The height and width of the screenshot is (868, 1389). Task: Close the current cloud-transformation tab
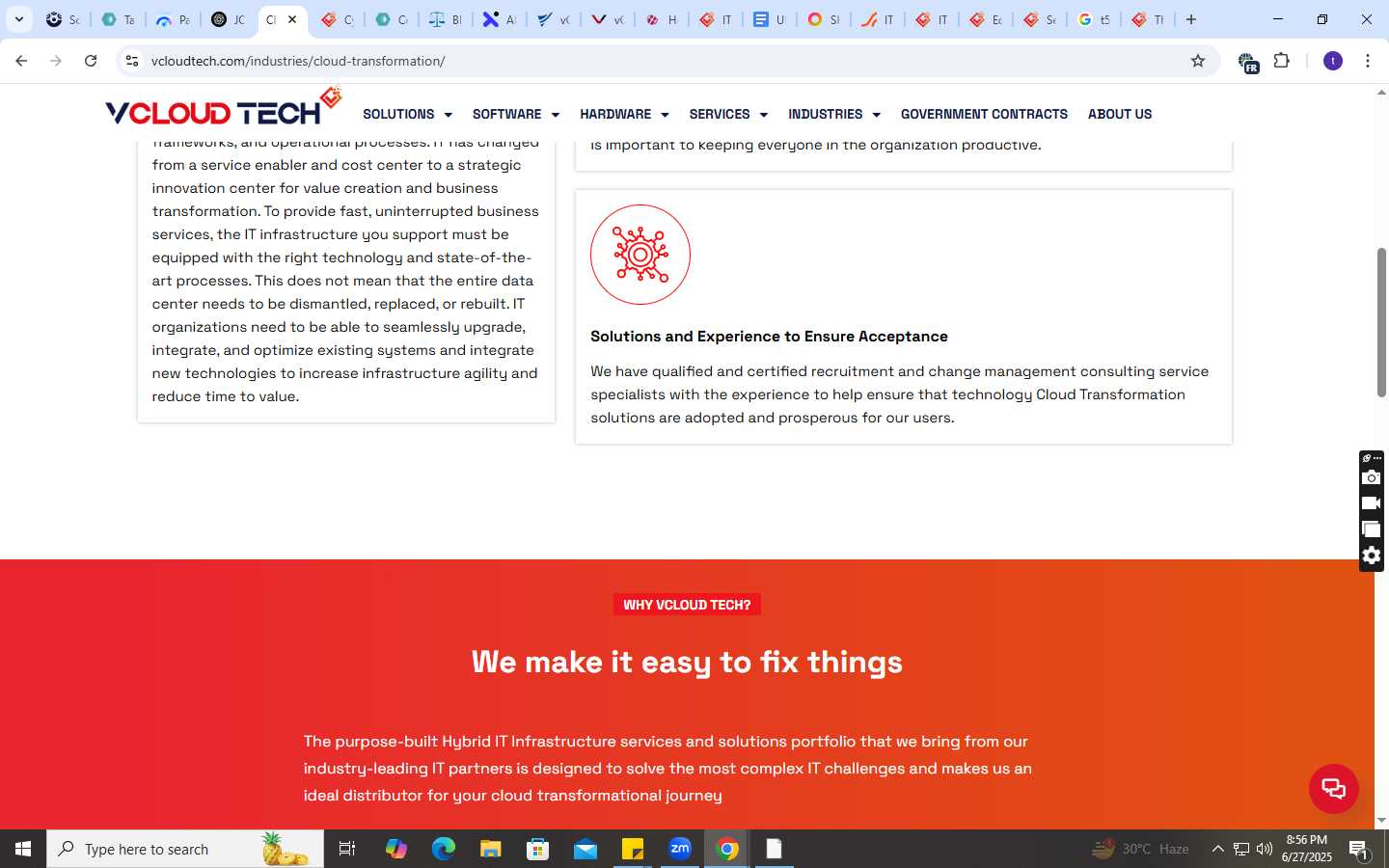click(292, 19)
